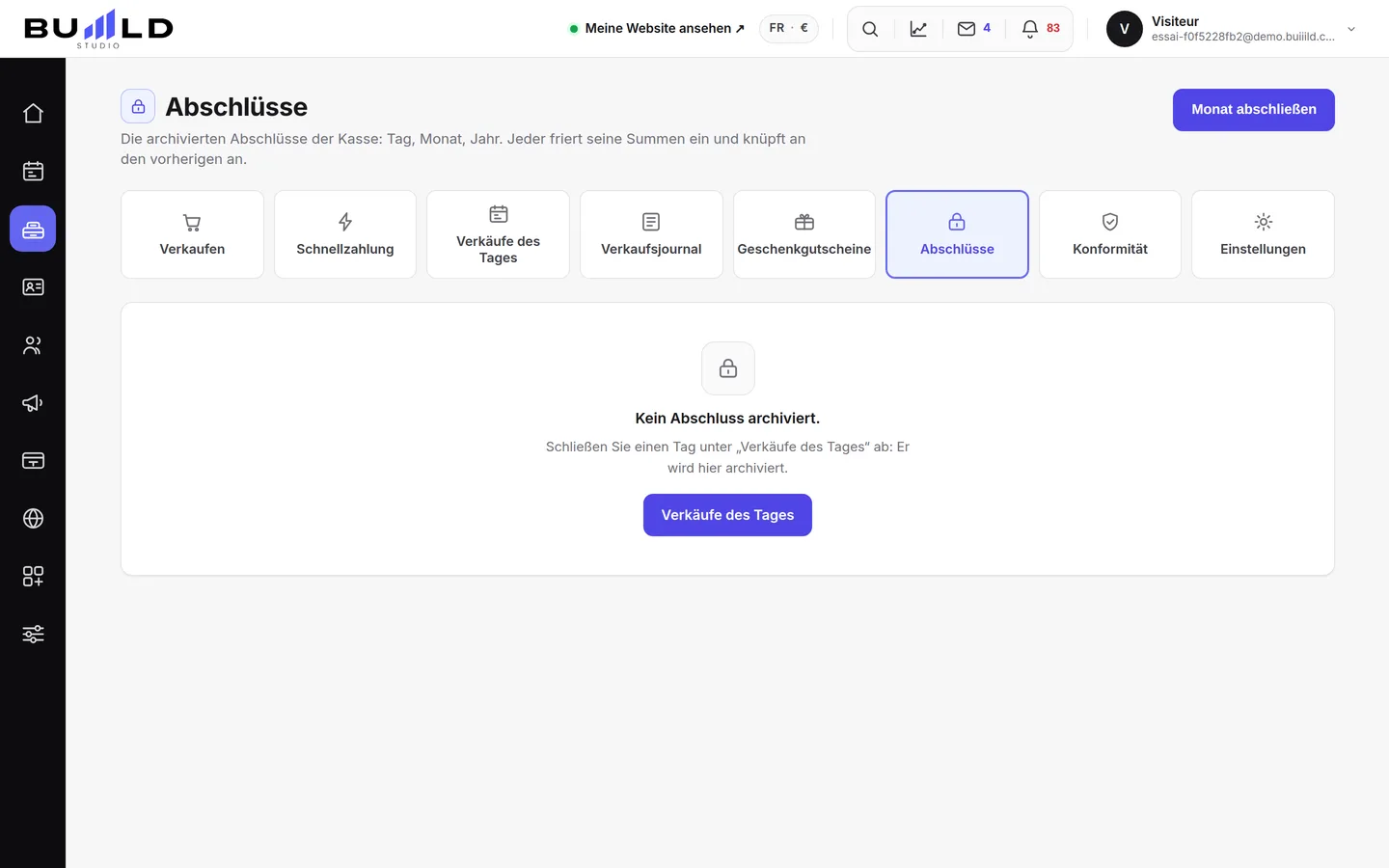1389x868 pixels.
Task: Click the Visiteur account name
Action: pos(1175,21)
